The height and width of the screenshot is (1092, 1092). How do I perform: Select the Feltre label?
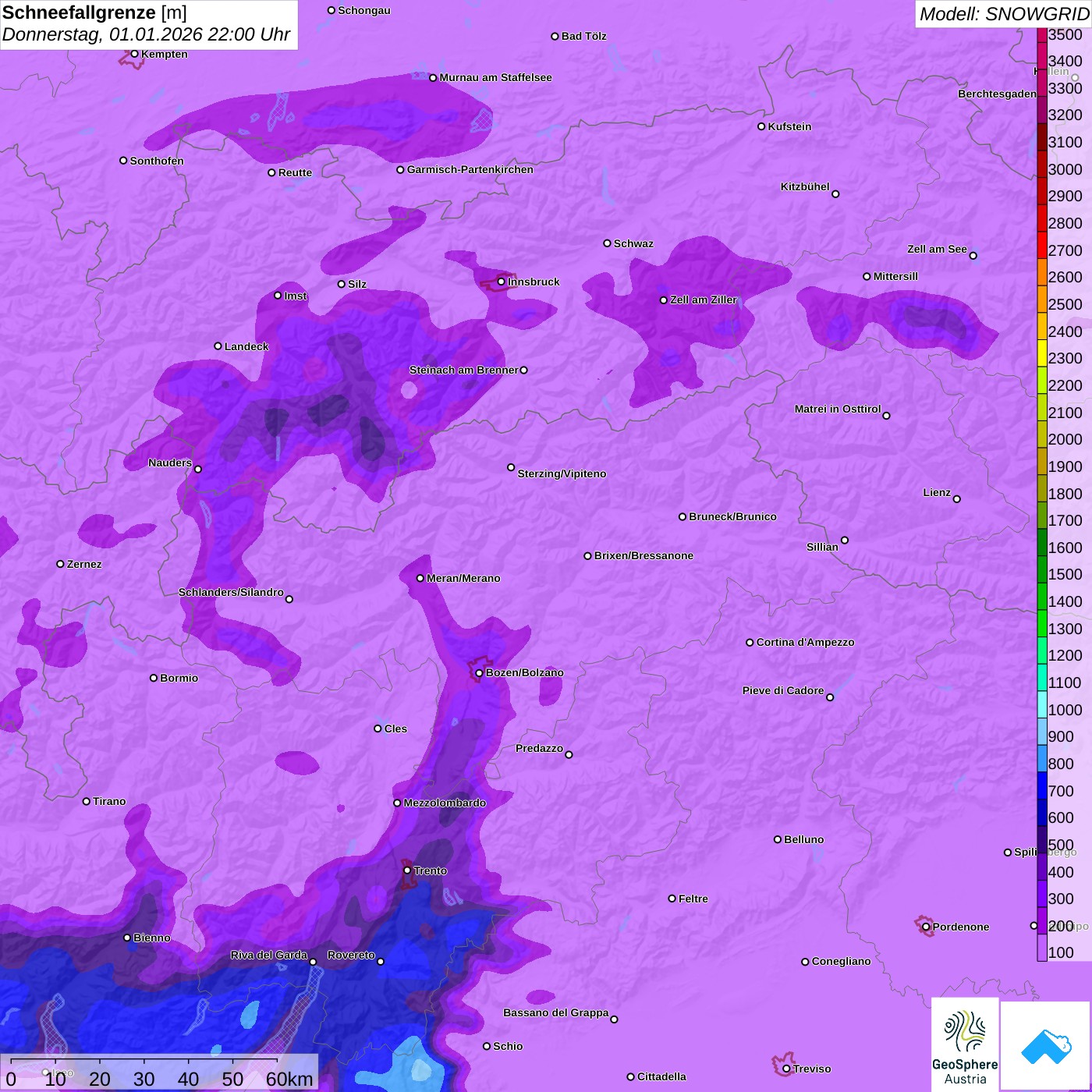tap(693, 899)
